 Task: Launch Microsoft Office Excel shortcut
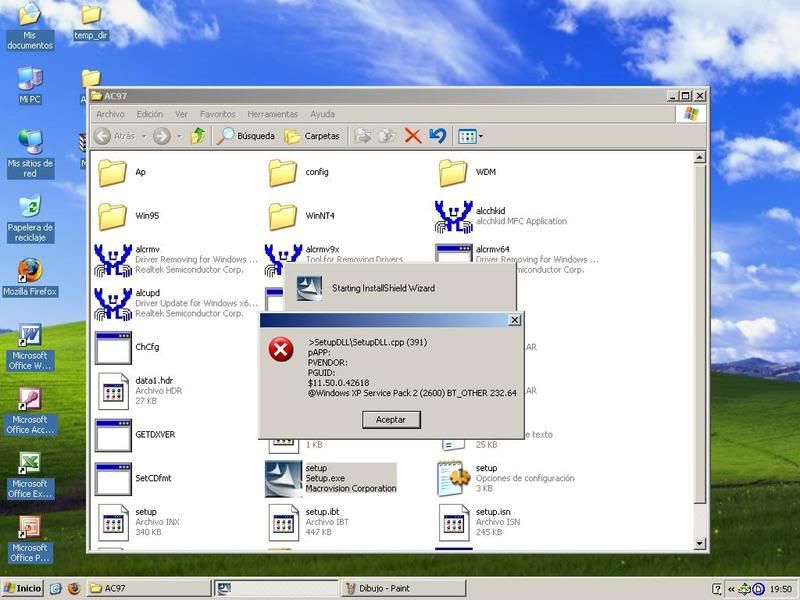click(x=30, y=476)
